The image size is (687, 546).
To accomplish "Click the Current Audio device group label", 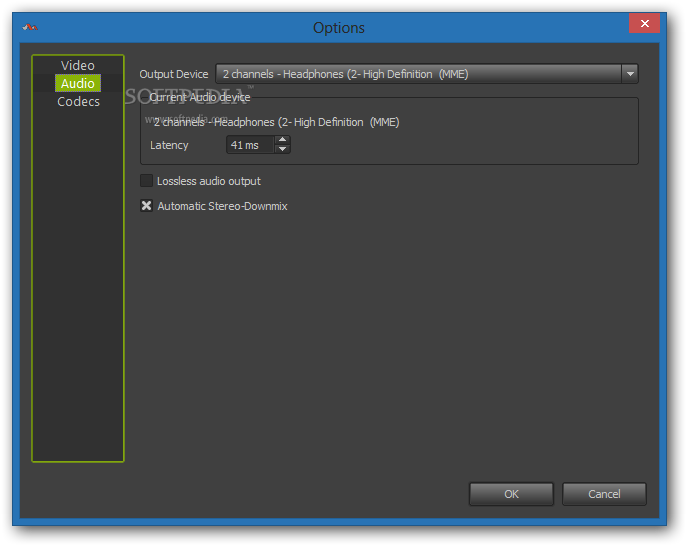I will [200, 97].
